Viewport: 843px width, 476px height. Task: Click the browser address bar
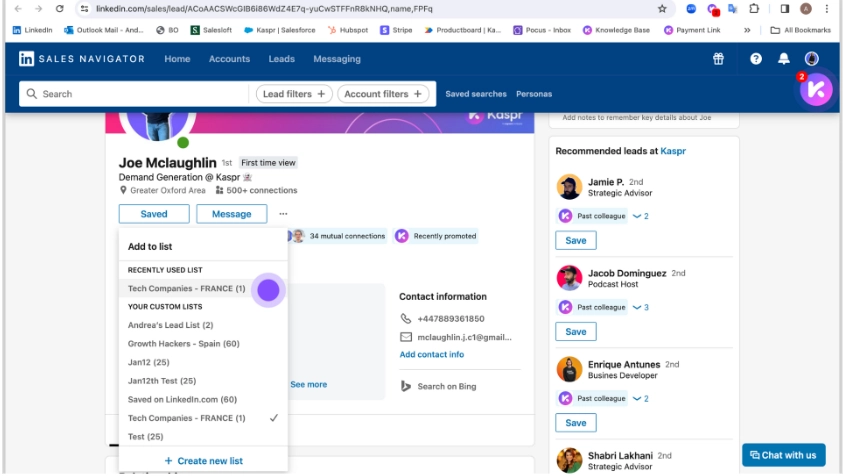tap(366, 9)
